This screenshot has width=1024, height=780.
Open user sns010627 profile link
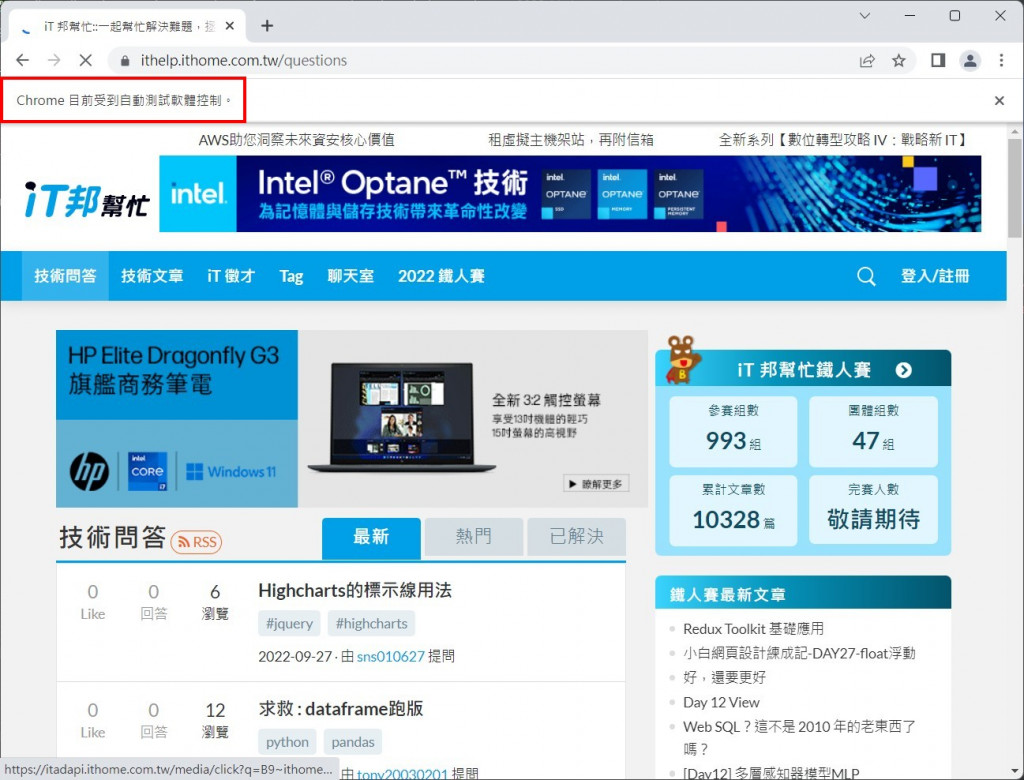(x=391, y=657)
